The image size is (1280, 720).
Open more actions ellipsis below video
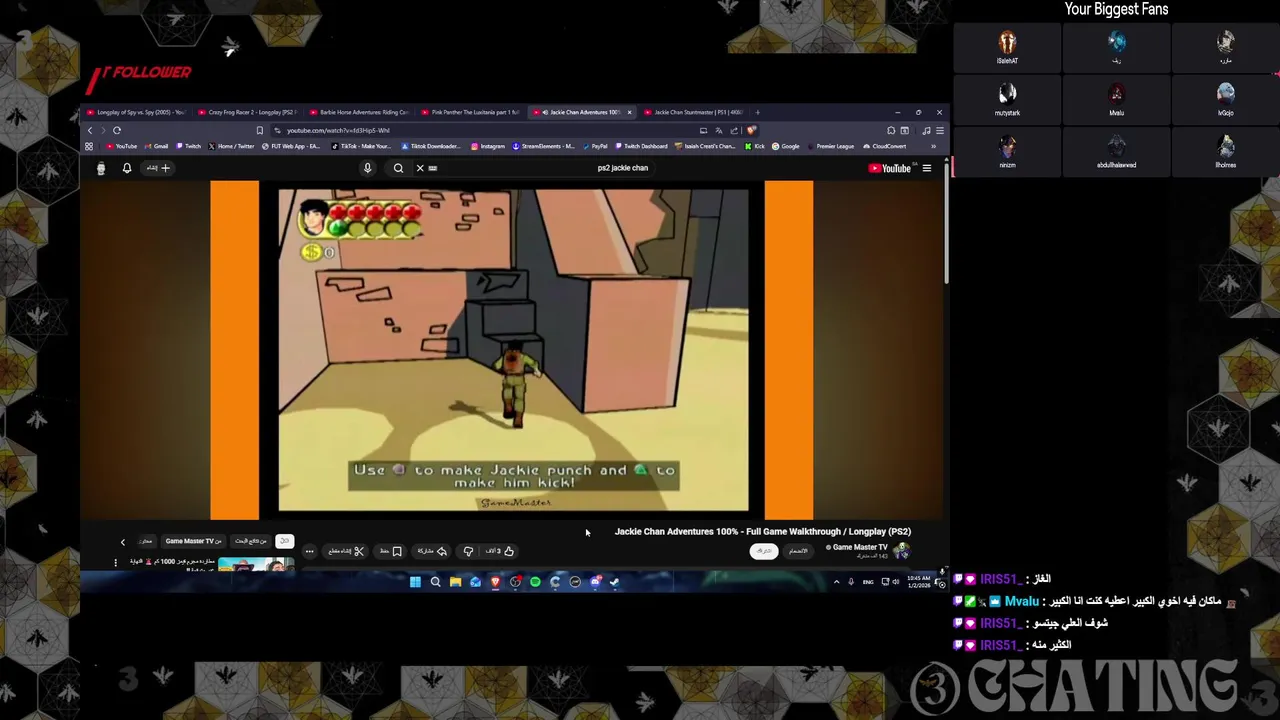[309, 551]
